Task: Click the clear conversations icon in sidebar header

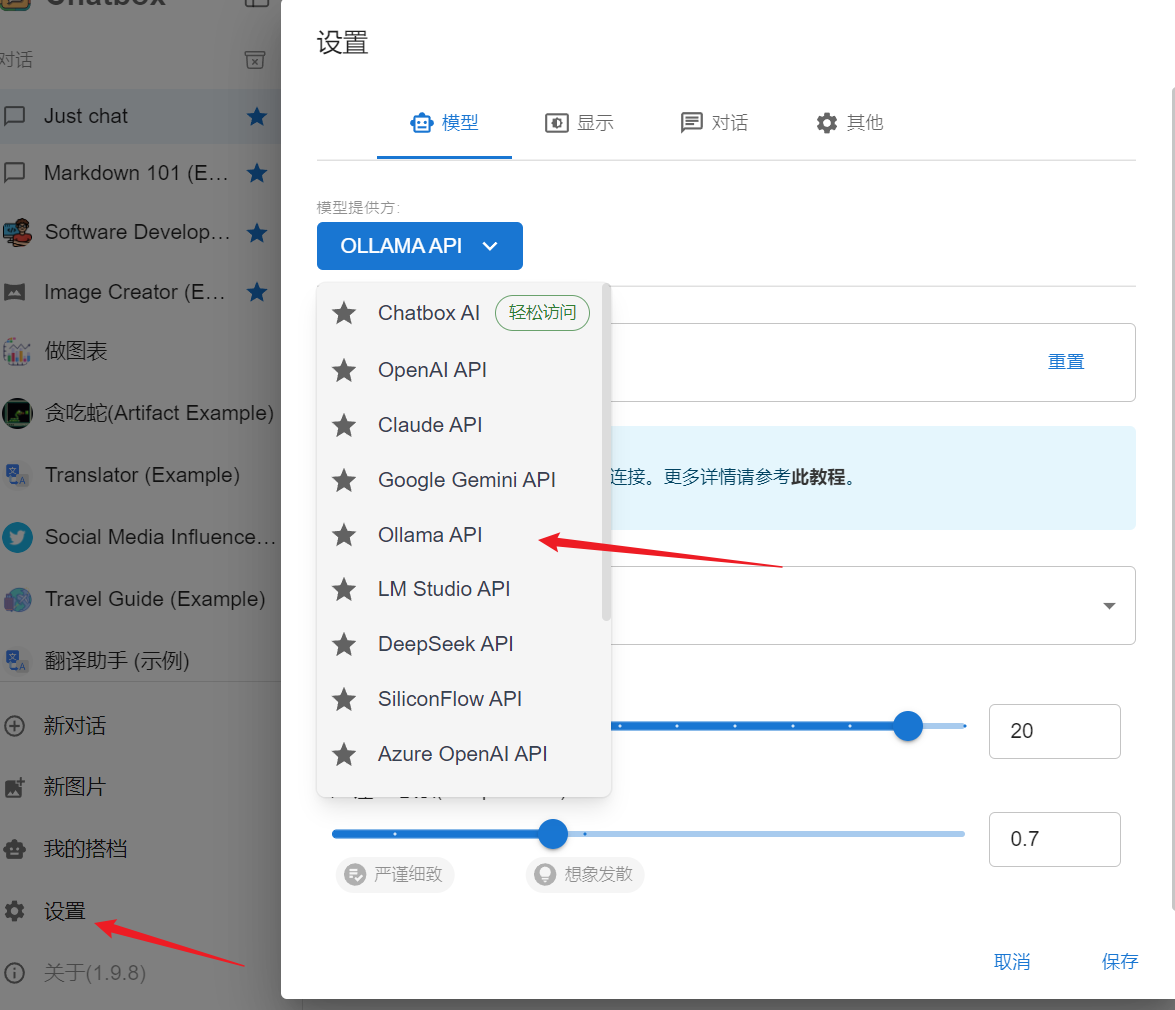Action: tap(255, 60)
